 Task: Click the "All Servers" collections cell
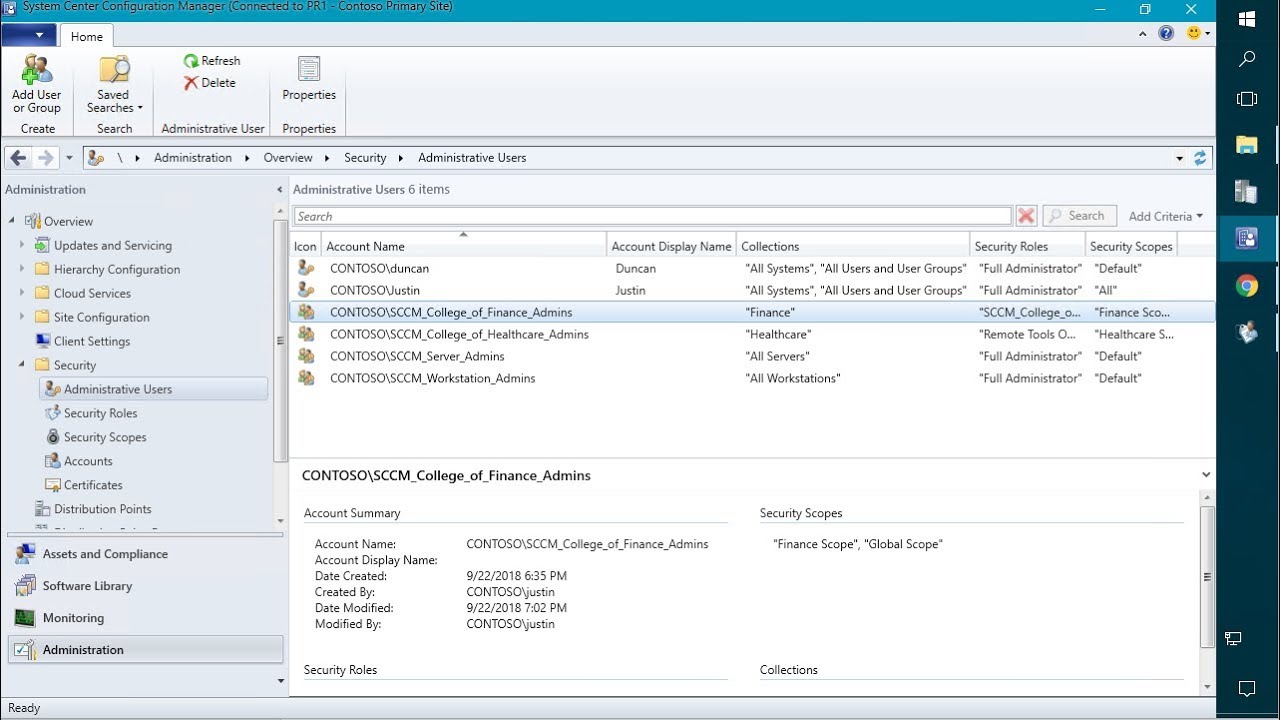778,356
